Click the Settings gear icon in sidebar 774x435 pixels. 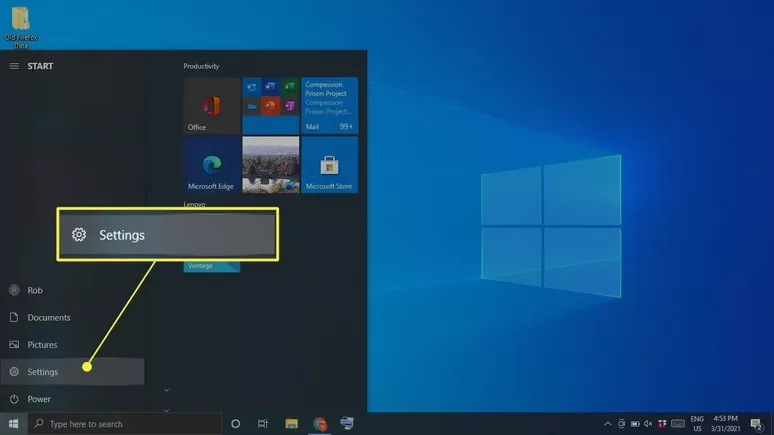[x=14, y=372]
